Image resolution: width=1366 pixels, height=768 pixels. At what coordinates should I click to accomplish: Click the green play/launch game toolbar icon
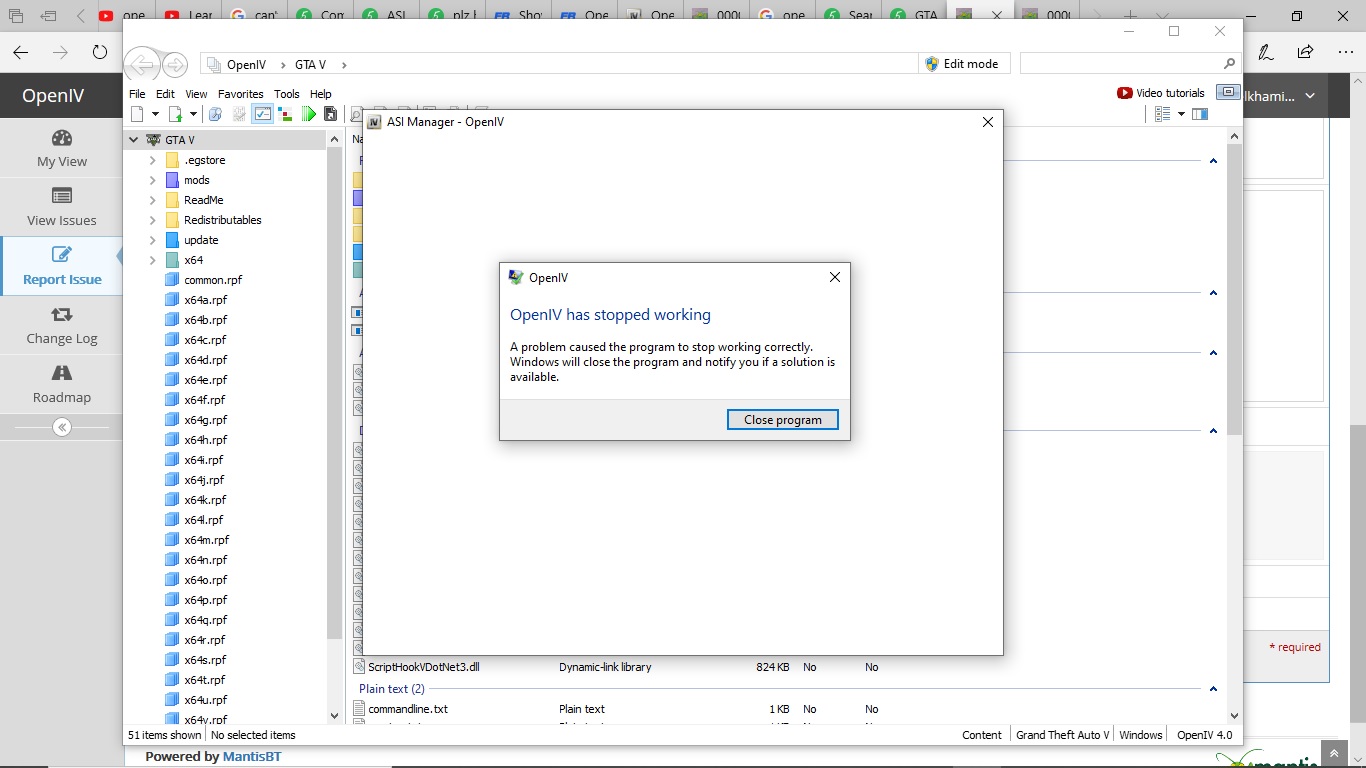[309, 114]
